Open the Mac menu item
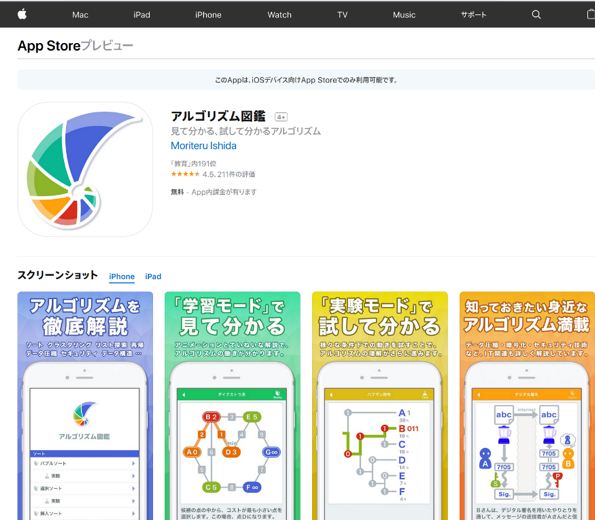 click(80, 15)
